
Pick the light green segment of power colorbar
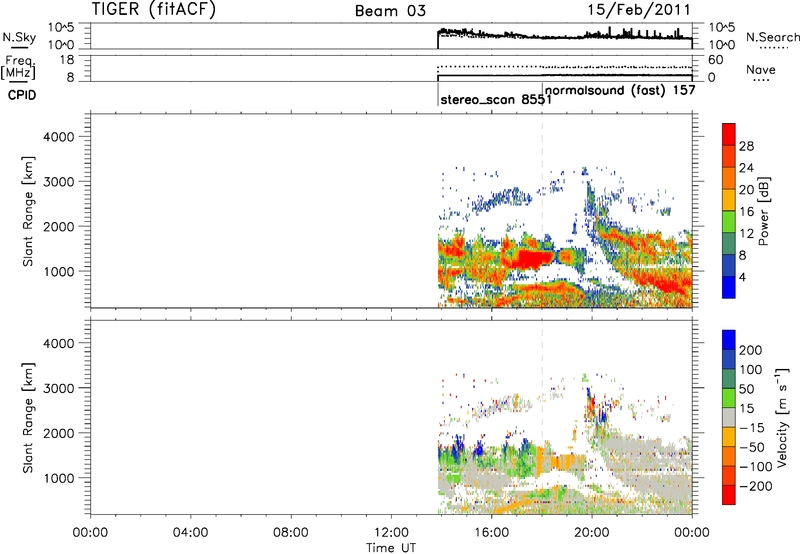click(729, 222)
